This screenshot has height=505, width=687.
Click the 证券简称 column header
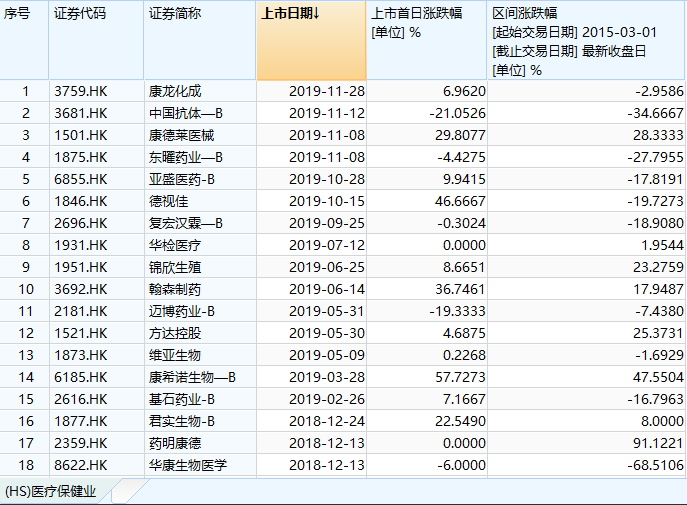click(x=200, y=40)
